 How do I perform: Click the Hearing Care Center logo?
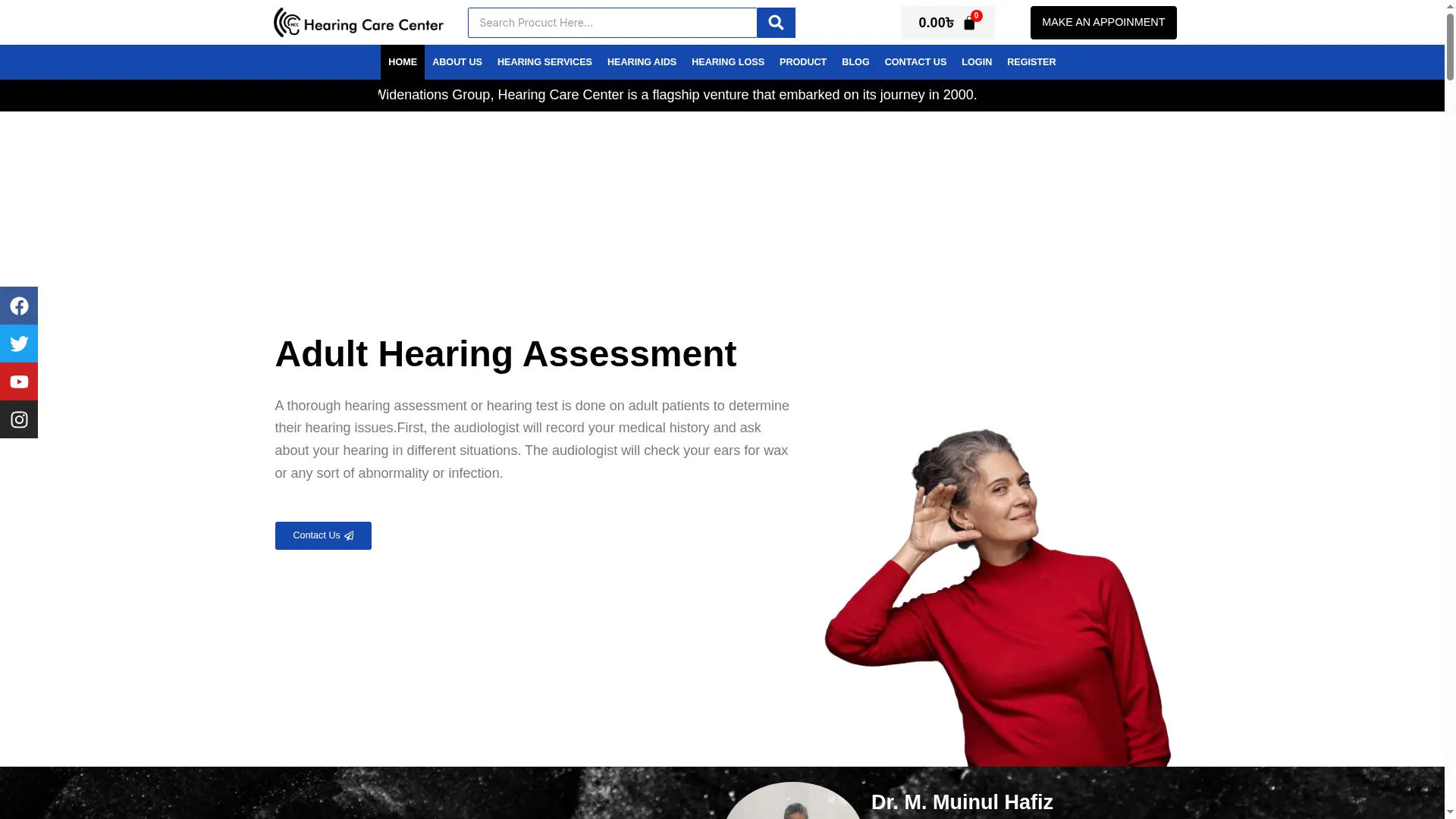point(359,23)
